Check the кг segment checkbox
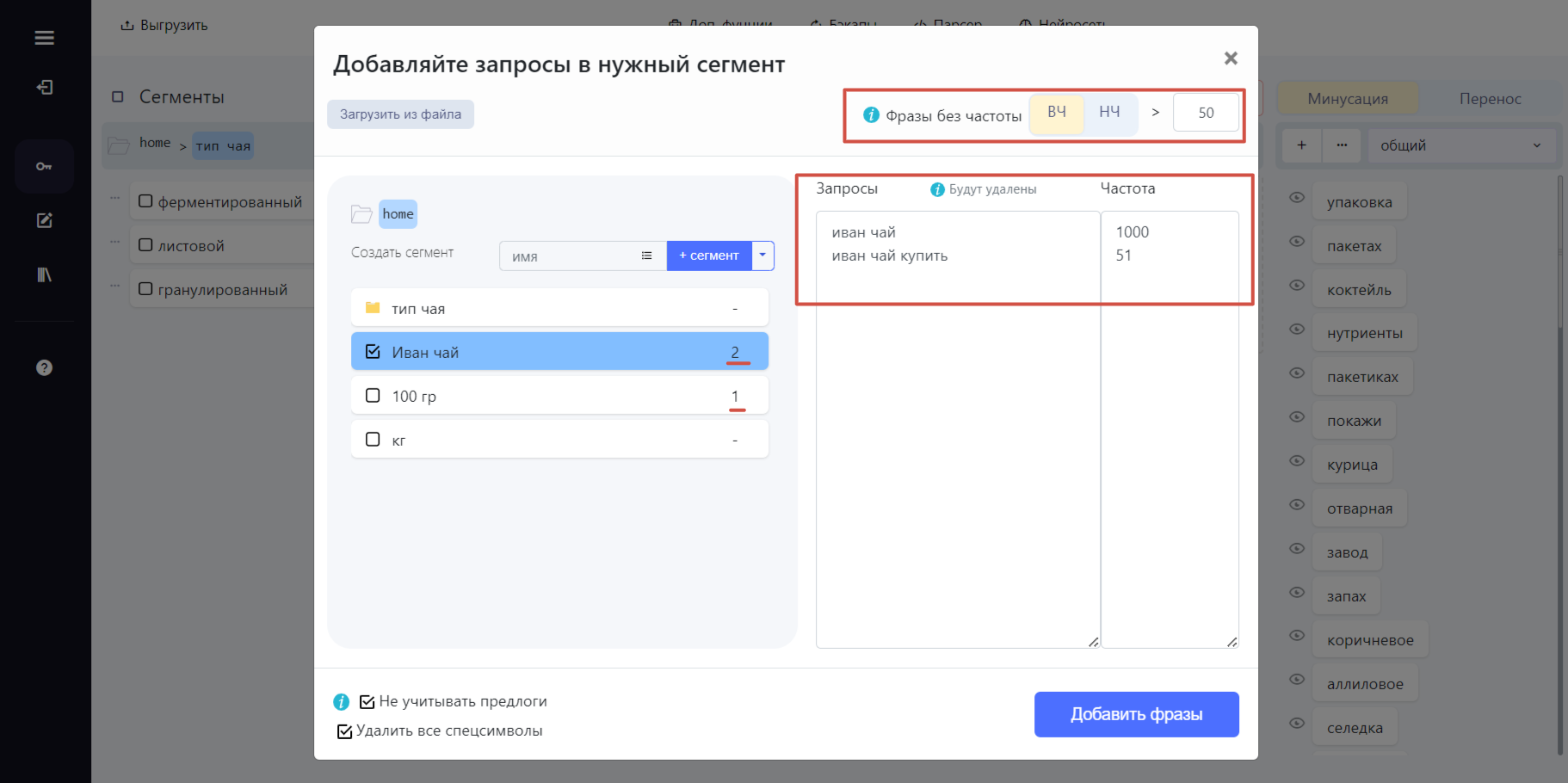The height and width of the screenshot is (783, 1568). click(373, 439)
